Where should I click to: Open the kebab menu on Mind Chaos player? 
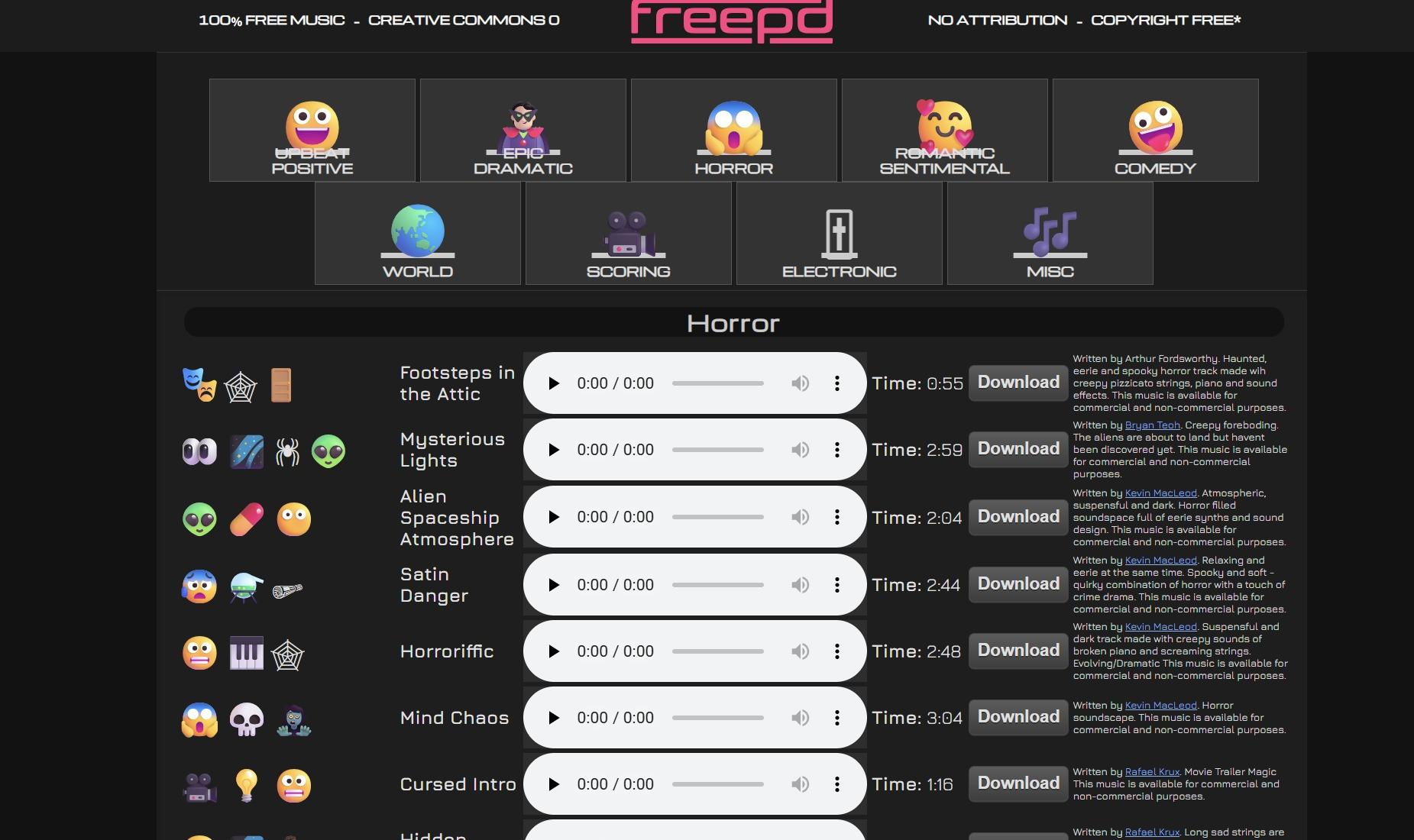click(837, 717)
